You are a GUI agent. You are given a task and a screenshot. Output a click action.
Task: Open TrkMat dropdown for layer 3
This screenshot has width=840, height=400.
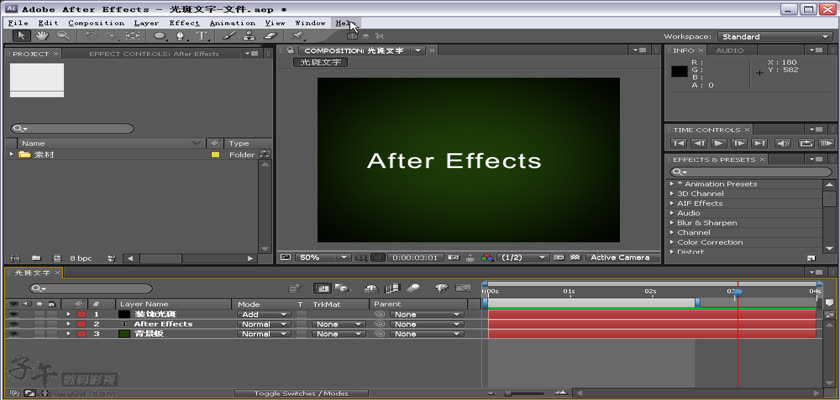tap(339, 334)
